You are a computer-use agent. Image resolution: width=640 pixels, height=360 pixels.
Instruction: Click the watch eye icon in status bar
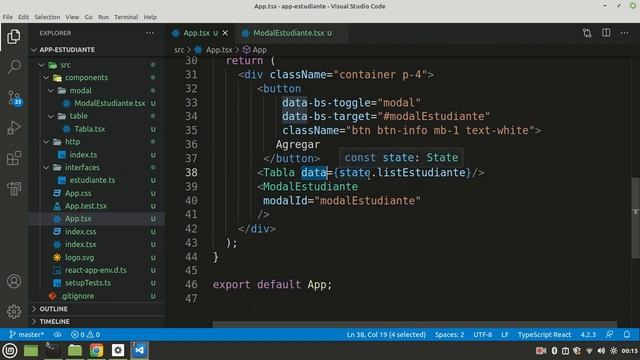(x=58, y=335)
